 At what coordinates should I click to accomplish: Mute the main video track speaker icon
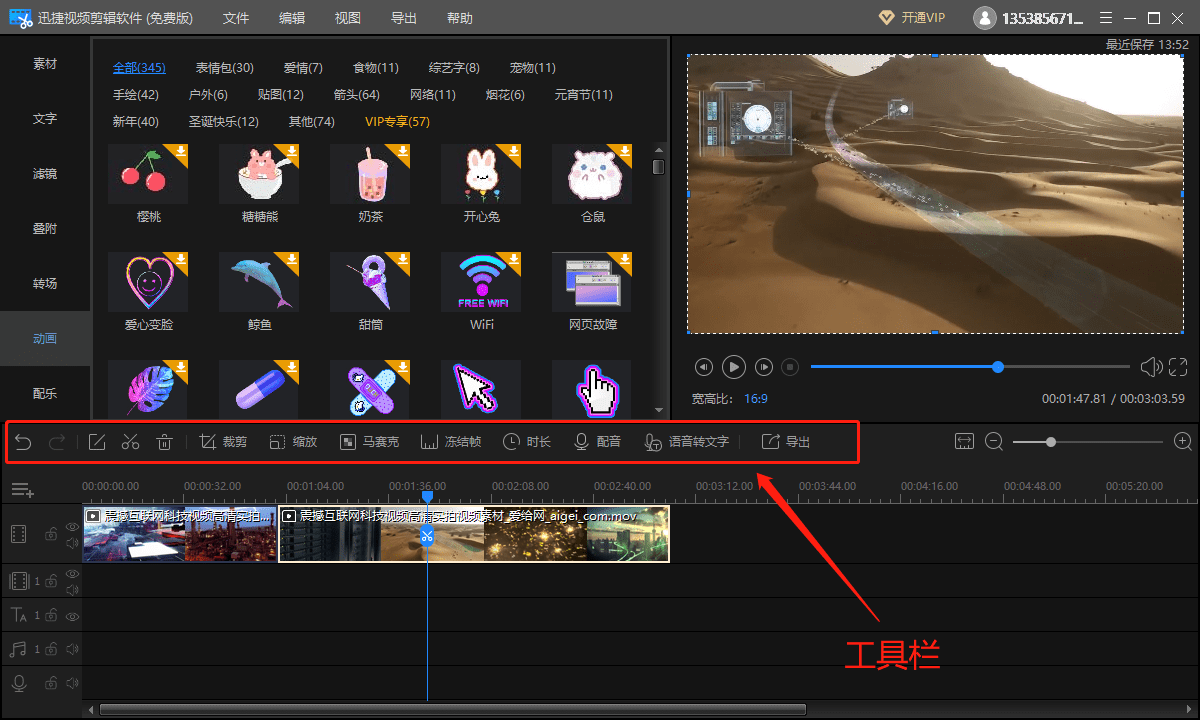pos(72,544)
